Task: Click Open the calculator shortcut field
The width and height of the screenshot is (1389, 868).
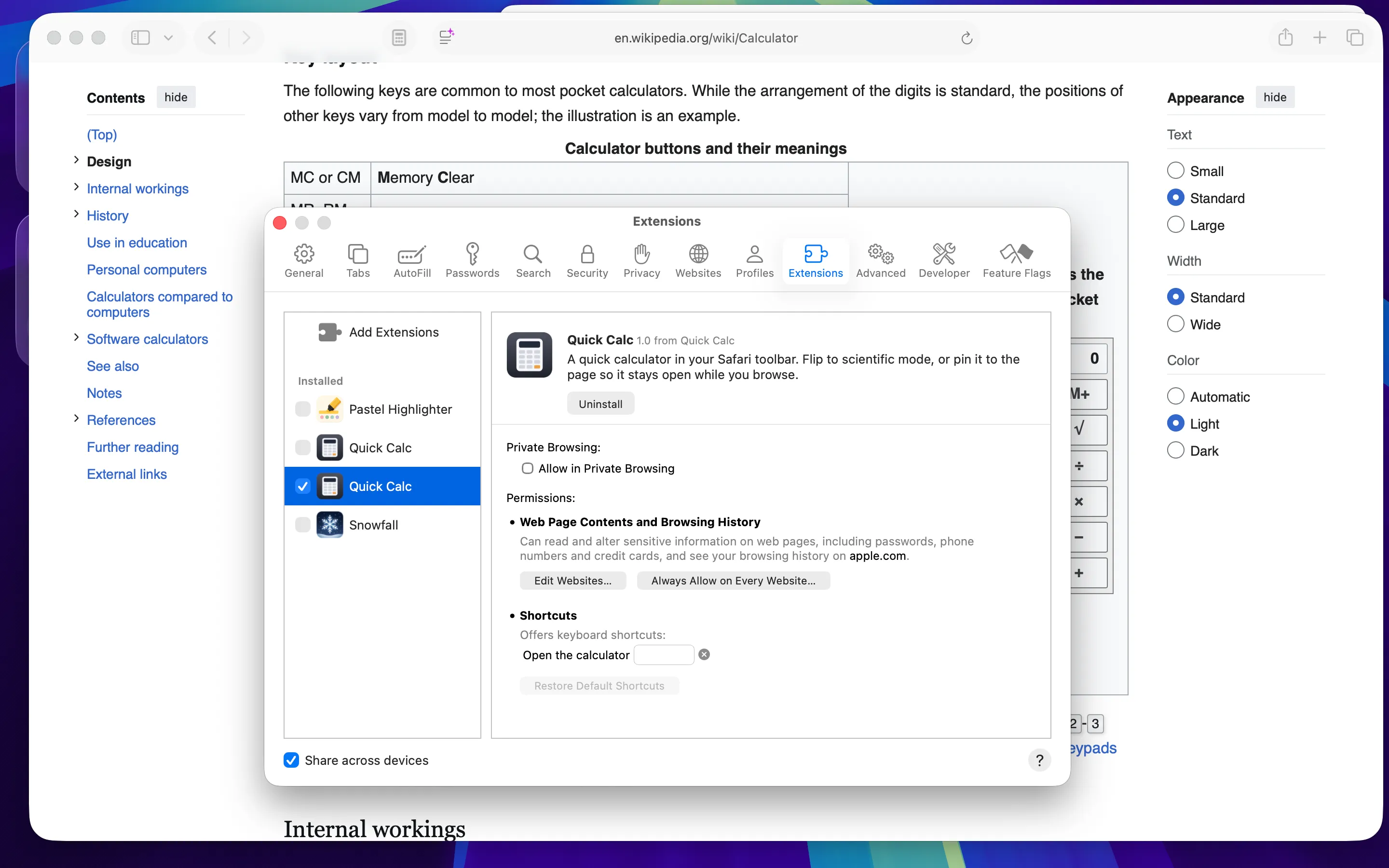Action: pos(664,654)
